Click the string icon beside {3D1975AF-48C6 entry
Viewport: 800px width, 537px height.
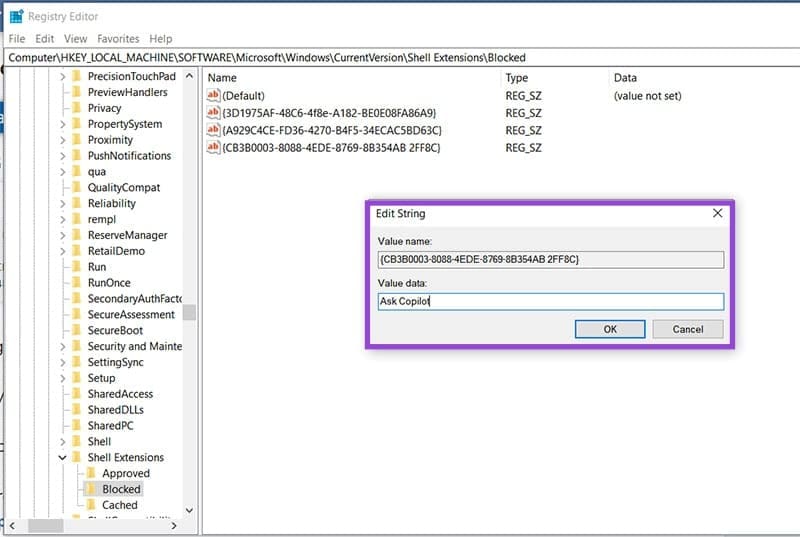tap(213, 113)
